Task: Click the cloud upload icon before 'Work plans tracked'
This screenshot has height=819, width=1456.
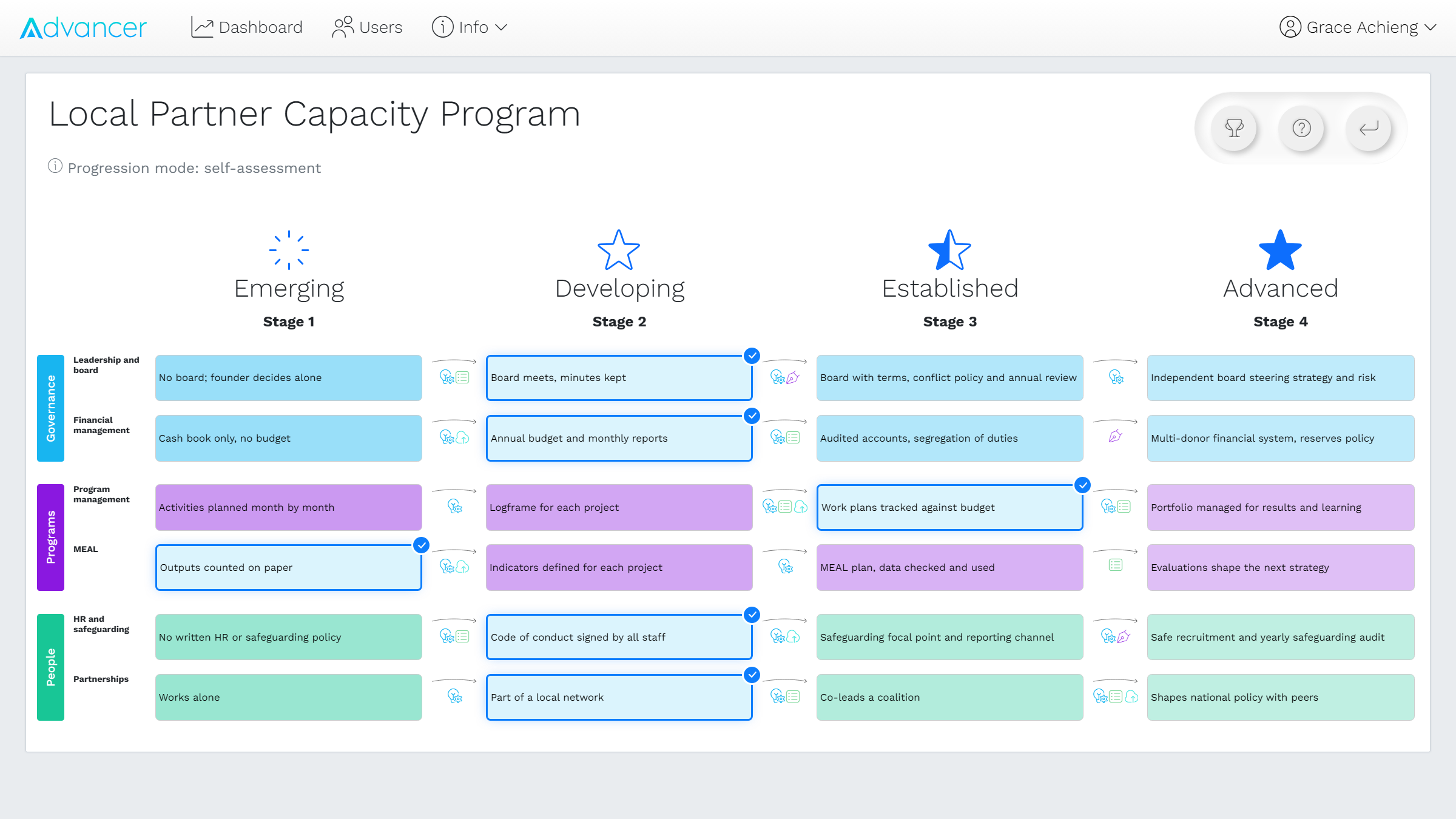Action: coord(801,507)
